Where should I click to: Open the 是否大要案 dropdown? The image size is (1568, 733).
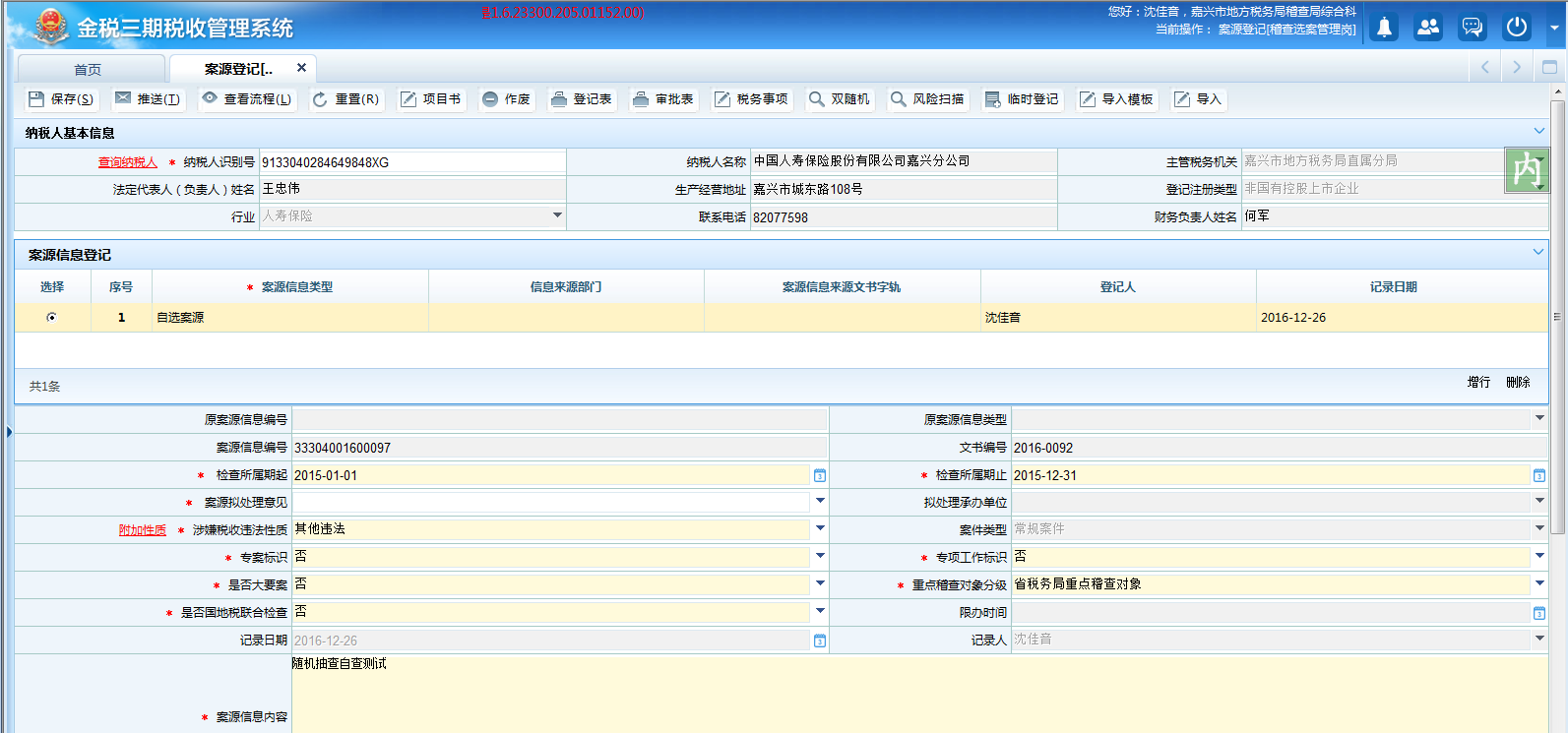820,584
